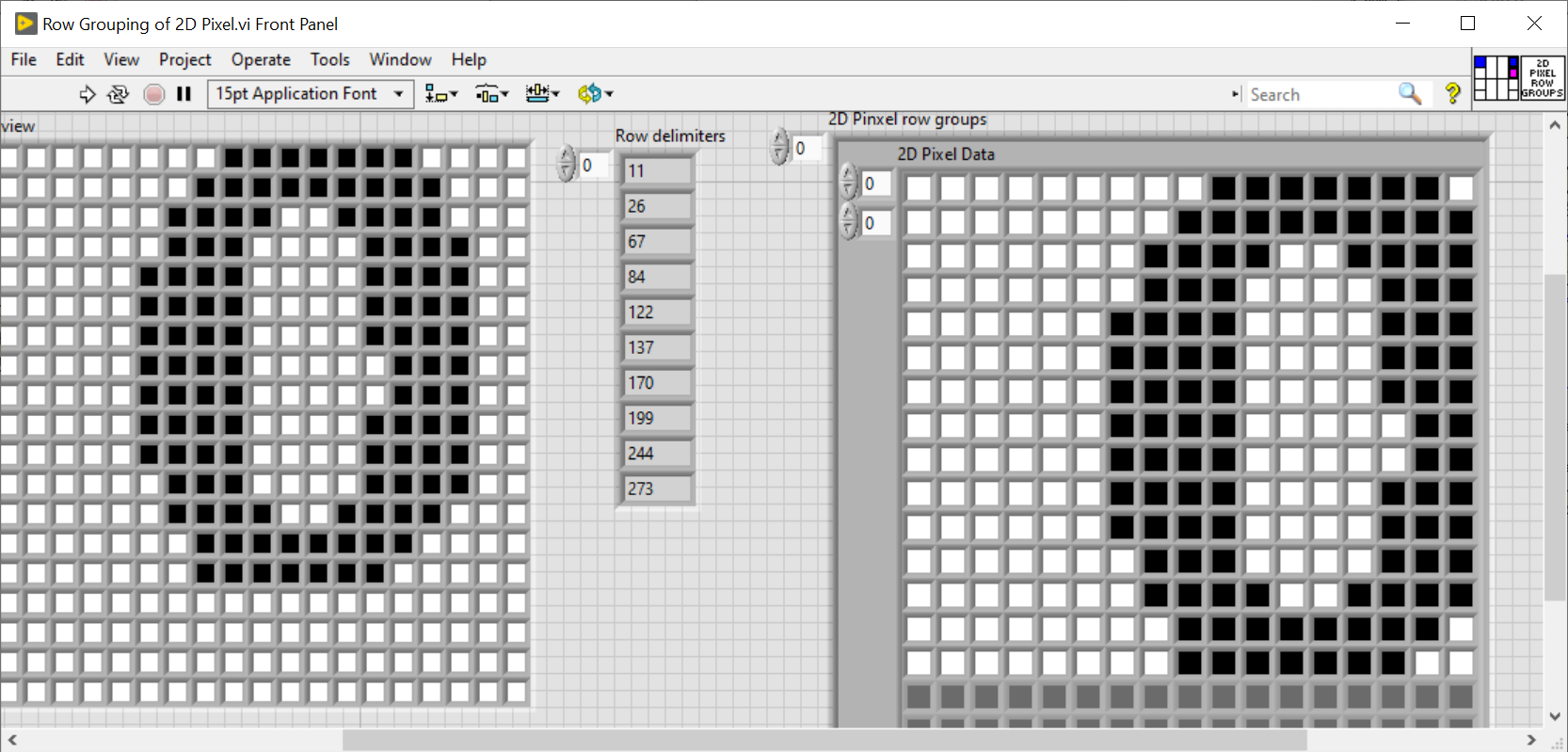This screenshot has height=752, width=1568.
Task: Expand the search options arrow beside Search
Action: tap(1236, 94)
